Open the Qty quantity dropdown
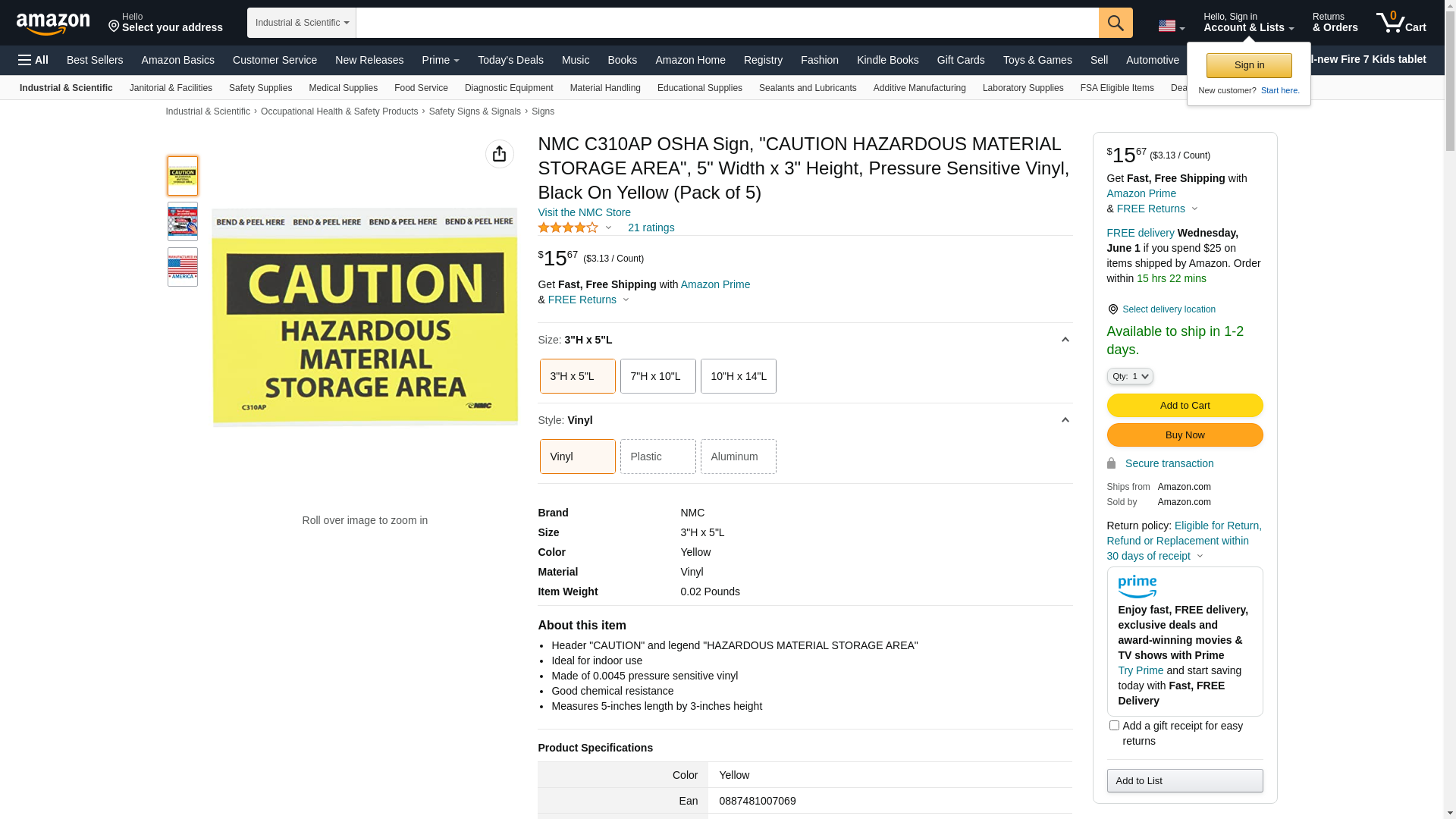Screen dimensions: 1456x819 [1129, 376]
